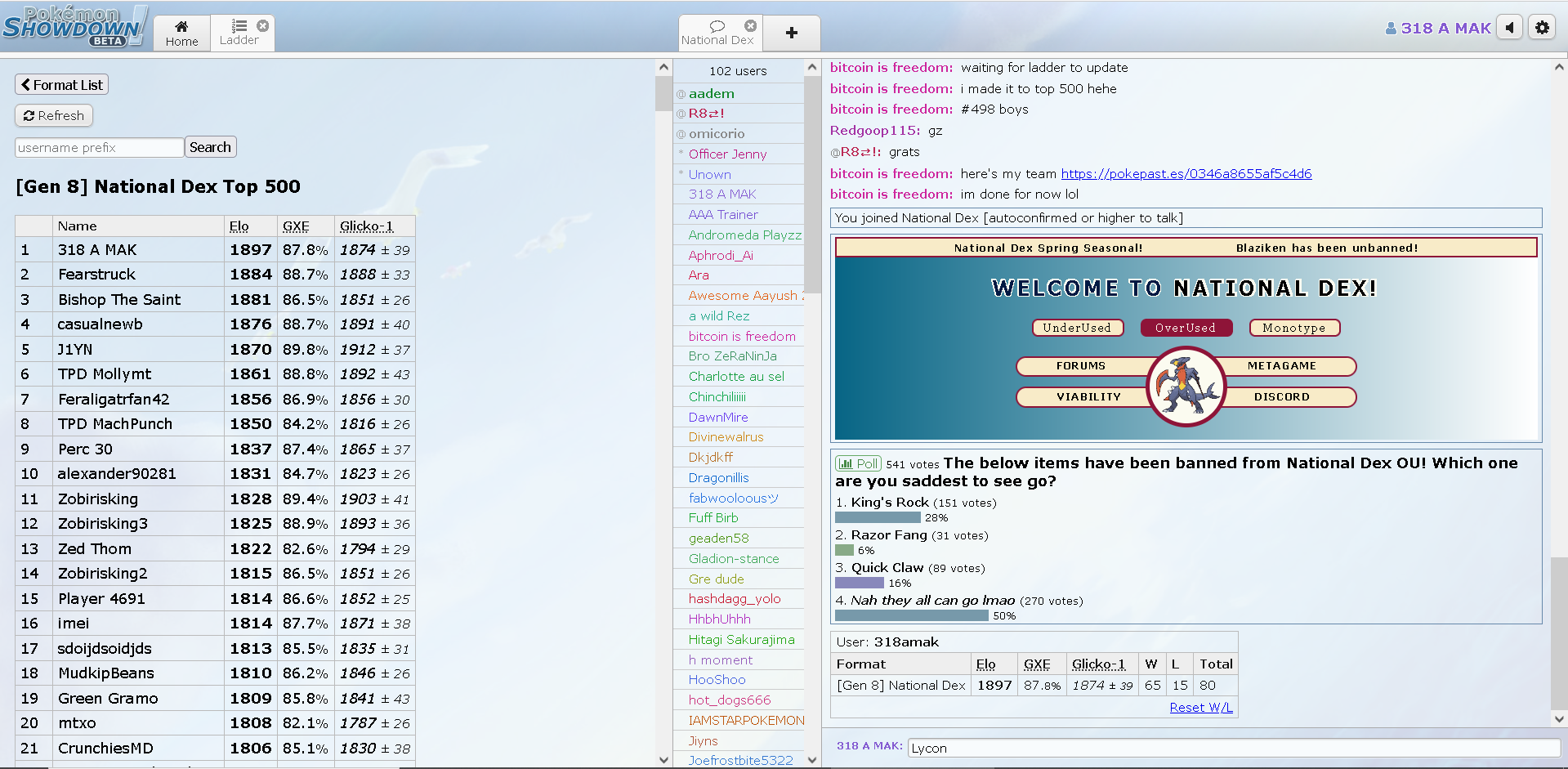Click the King's Rock poll option
This screenshot has height=769, width=1568.
pos(916,503)
